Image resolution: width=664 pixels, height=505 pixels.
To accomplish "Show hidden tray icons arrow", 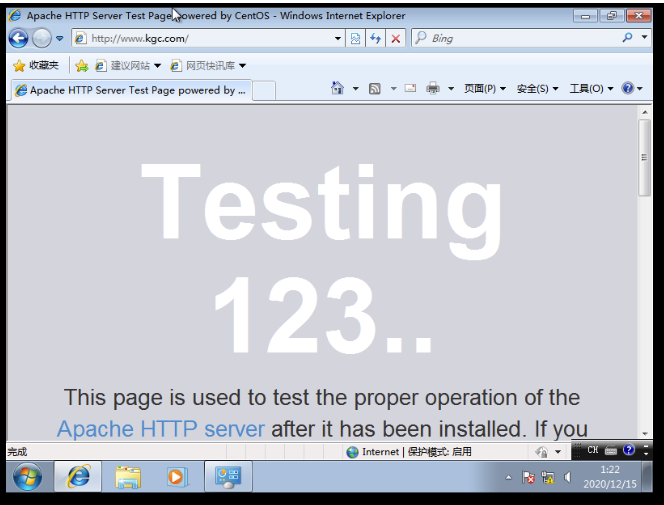I will click(509, 477).
